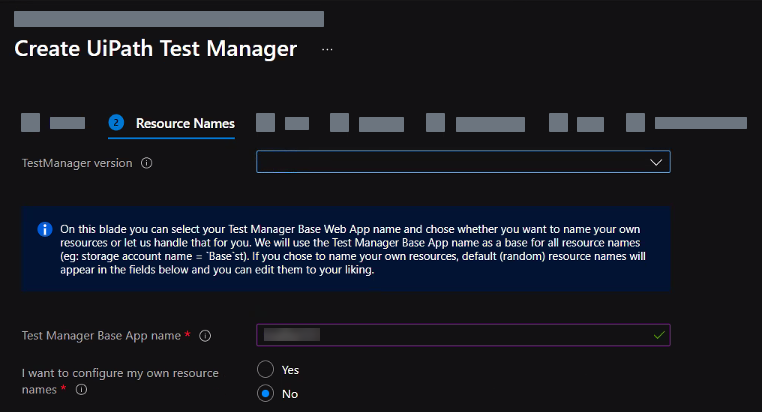The width and height of the screenshot is (762, 412).
Task: Select the Resource Names tab
Action: pos(172,123)
